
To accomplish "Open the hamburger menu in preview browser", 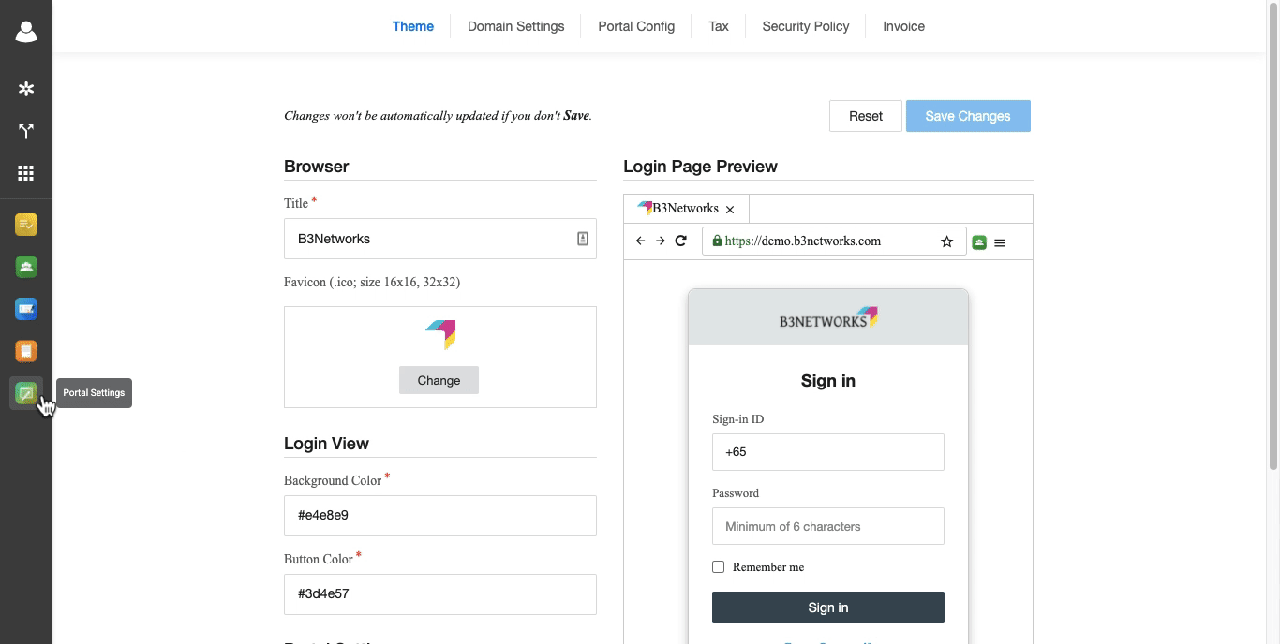I will pyautogui.click(x=1000, y=242).
